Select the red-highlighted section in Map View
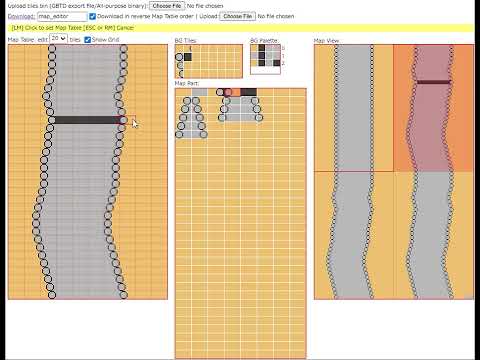The width and height of the screenshot is (480, 360). 433,108
